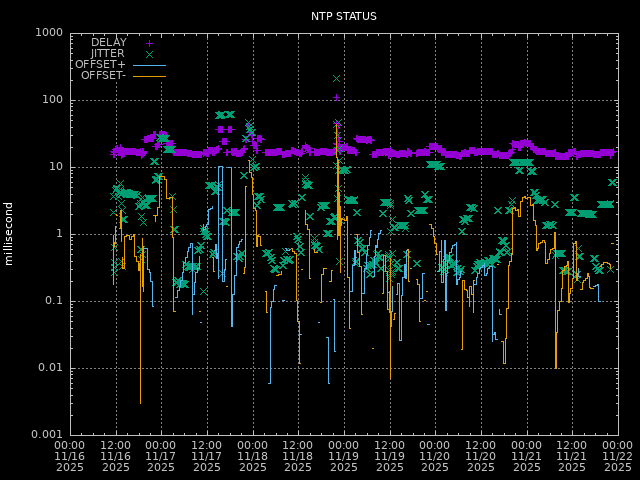Click the JITTER cross marker in legend

(x=149, y=54)
